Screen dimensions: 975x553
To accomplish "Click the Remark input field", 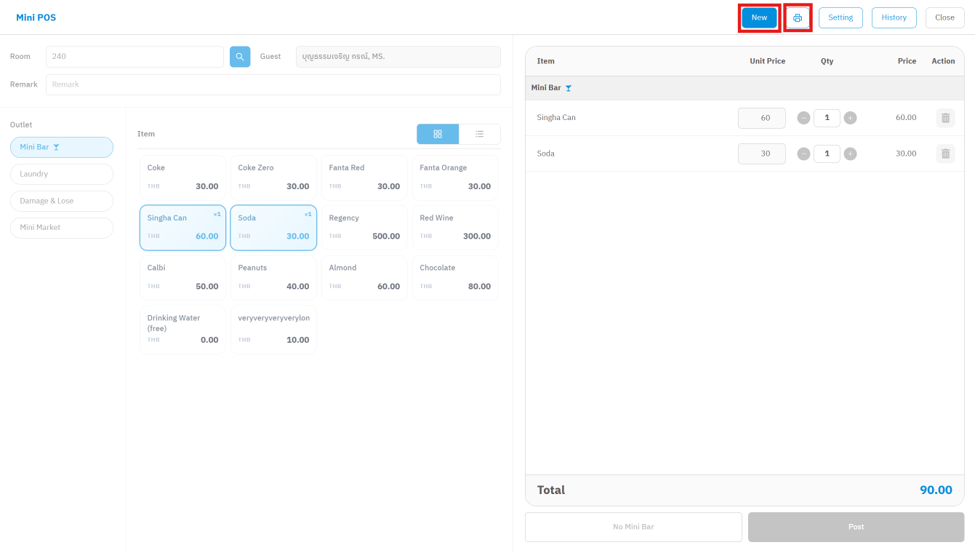I will [x=273, y=85].
